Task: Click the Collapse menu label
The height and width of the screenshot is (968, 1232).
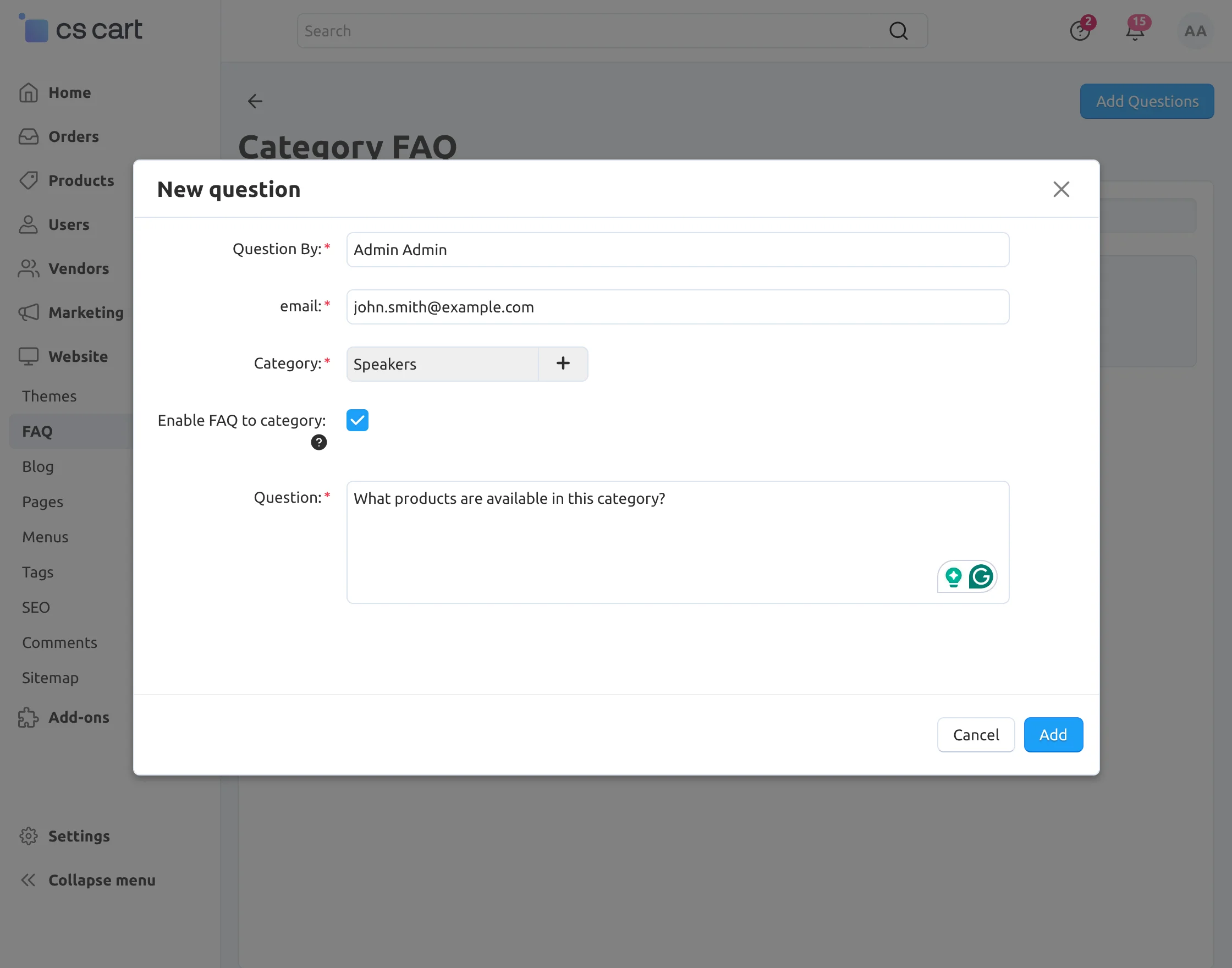Action: point(102,879)
